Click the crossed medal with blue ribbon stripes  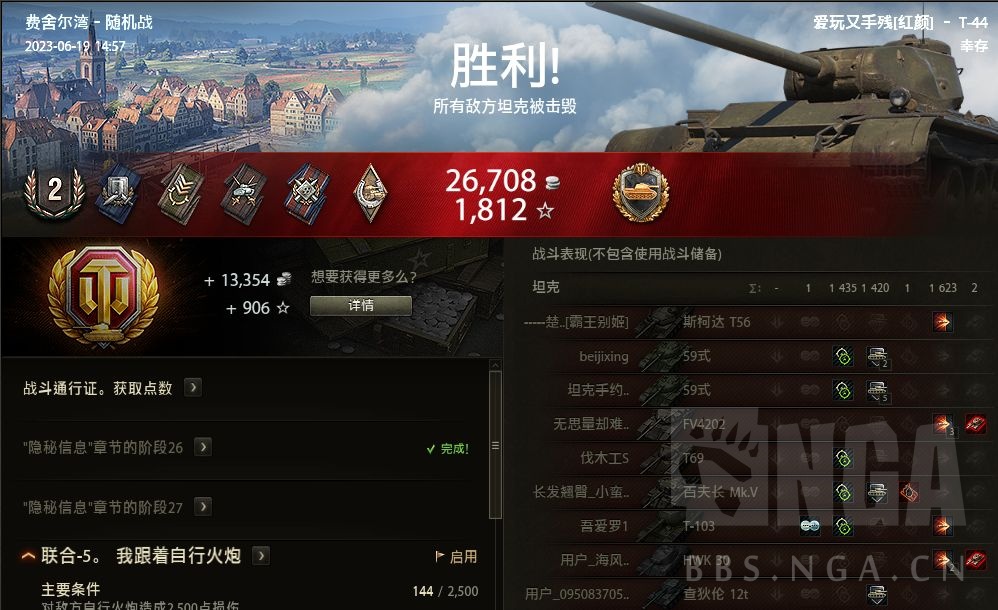click(307, 194)
